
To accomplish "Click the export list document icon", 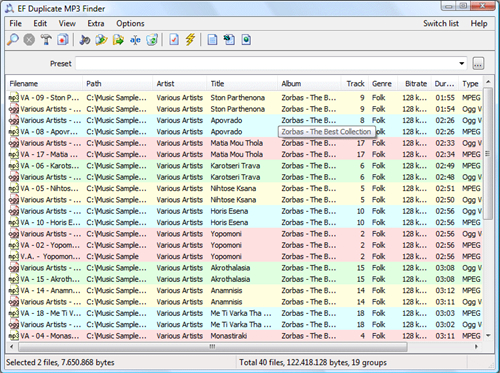I will coord(229,40).
